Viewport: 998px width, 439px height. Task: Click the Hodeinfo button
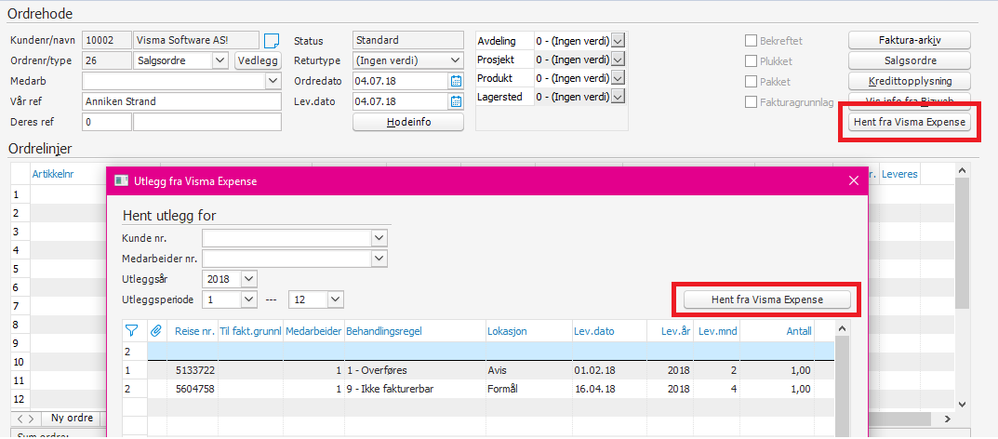[x=408, y=122]
